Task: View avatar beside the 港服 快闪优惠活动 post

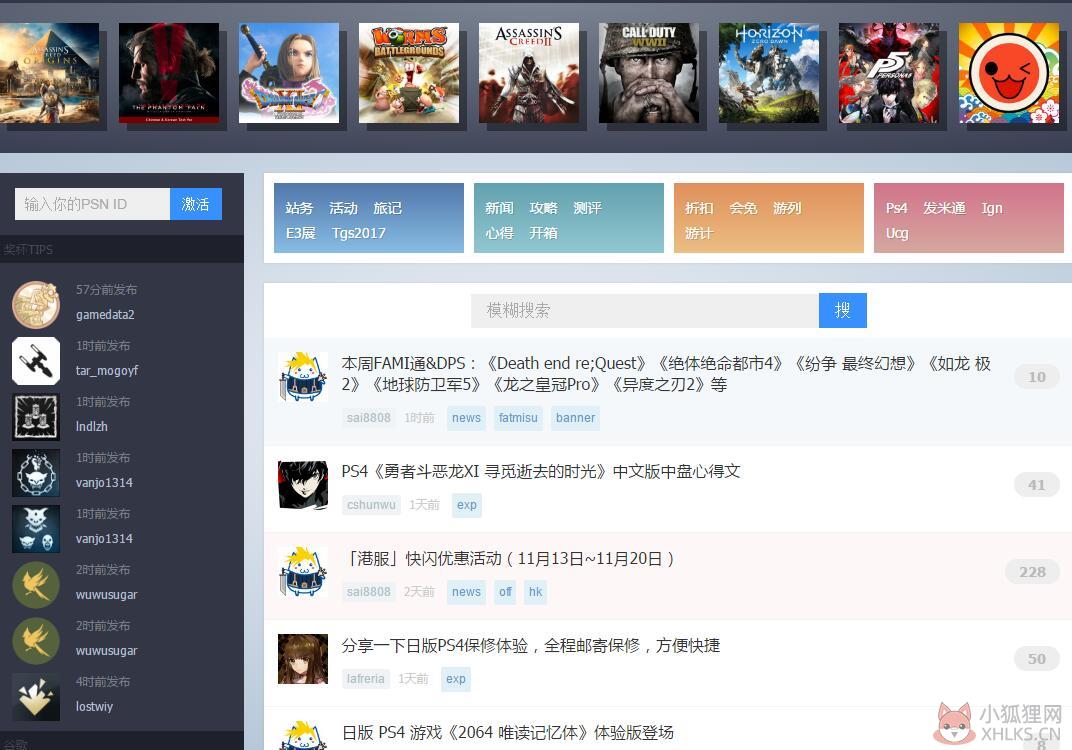Action: [303, 572]
